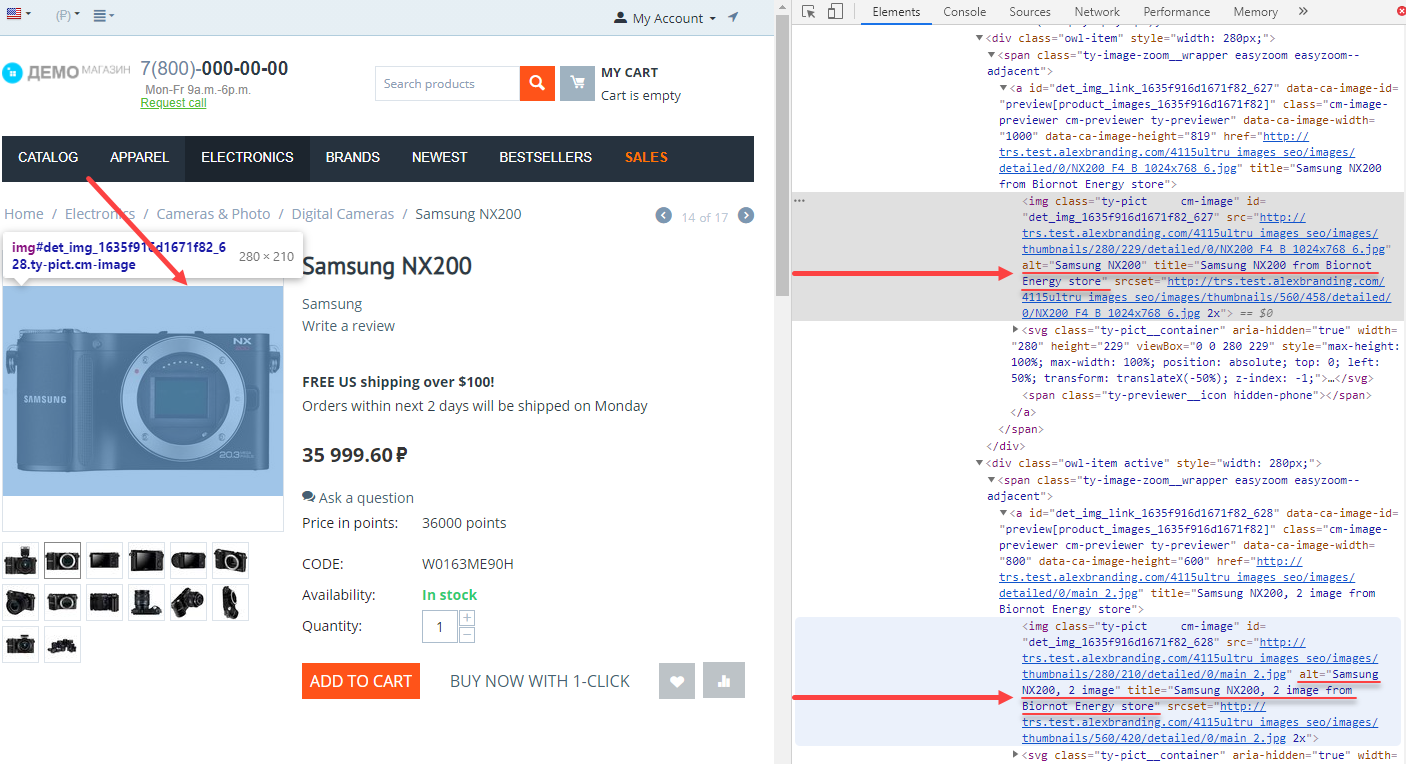Open the Network tab in DevTools
1406x764 pixels.
[x=1097, y=12]
